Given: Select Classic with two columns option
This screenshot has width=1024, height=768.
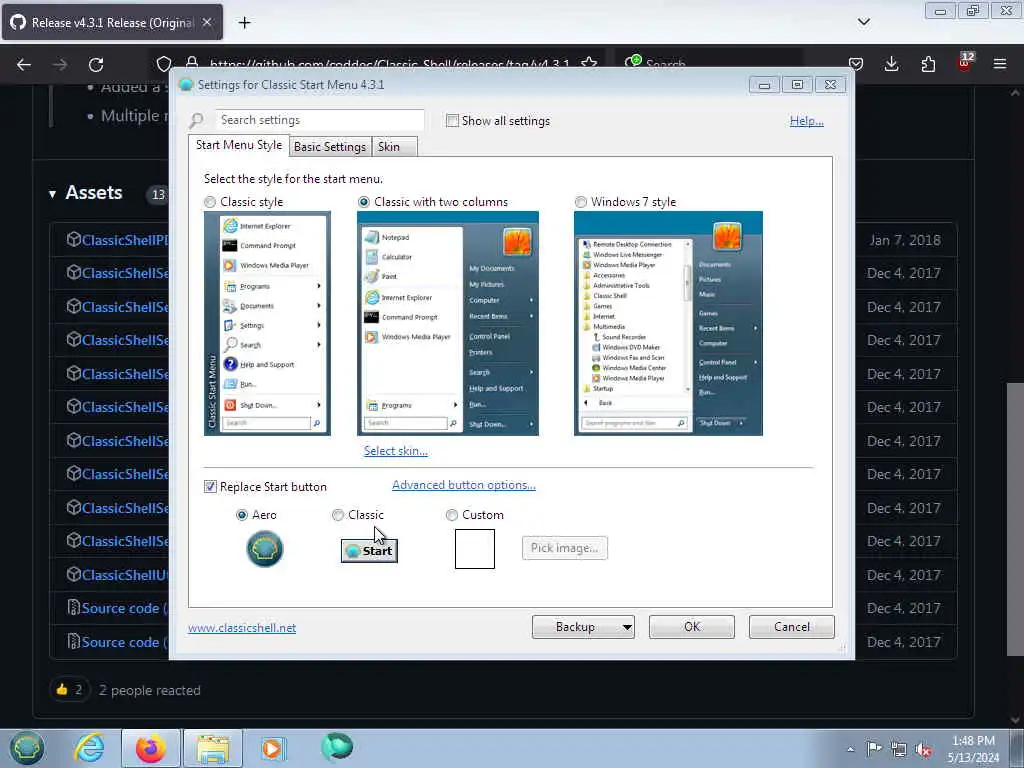Looking at the screenshot, I should coord(364,202).
